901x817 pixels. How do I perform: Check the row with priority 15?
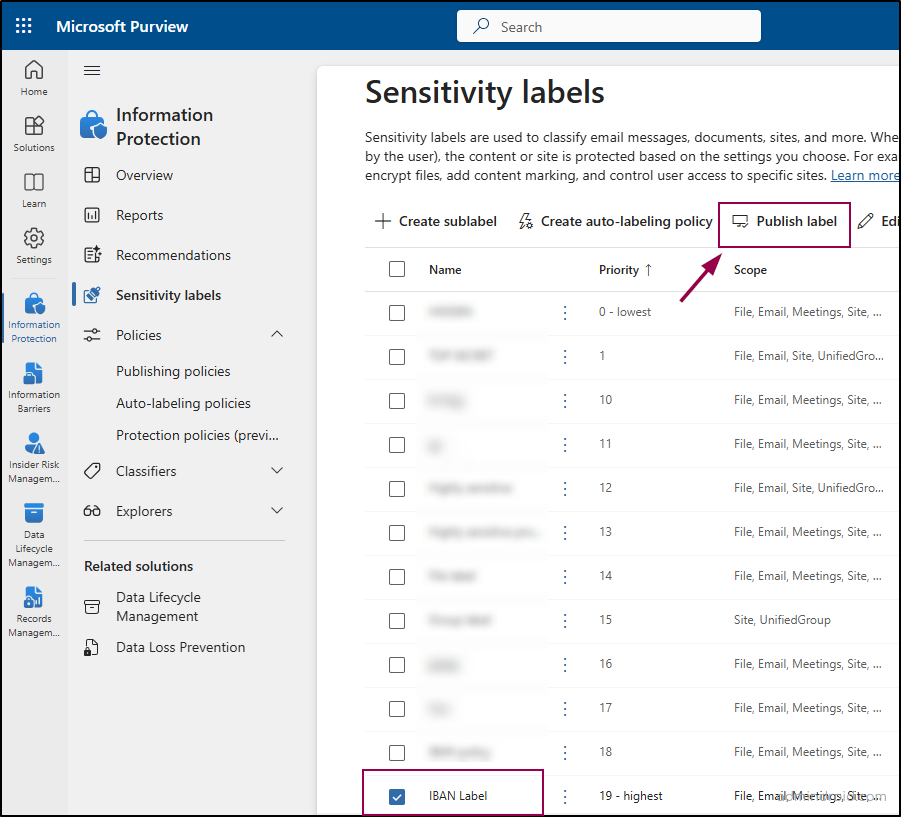397,620
